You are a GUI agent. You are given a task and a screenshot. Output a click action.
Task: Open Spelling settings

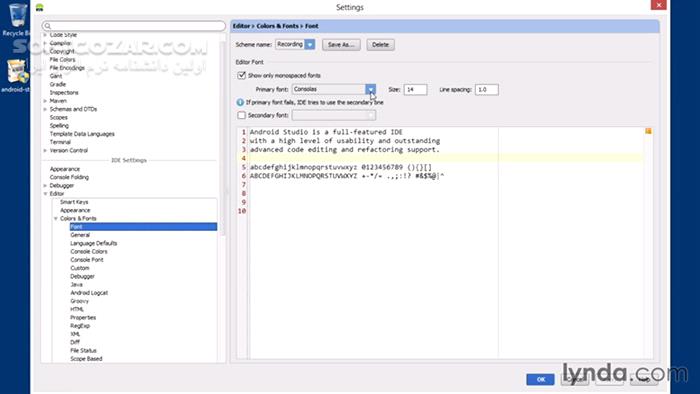59,126
